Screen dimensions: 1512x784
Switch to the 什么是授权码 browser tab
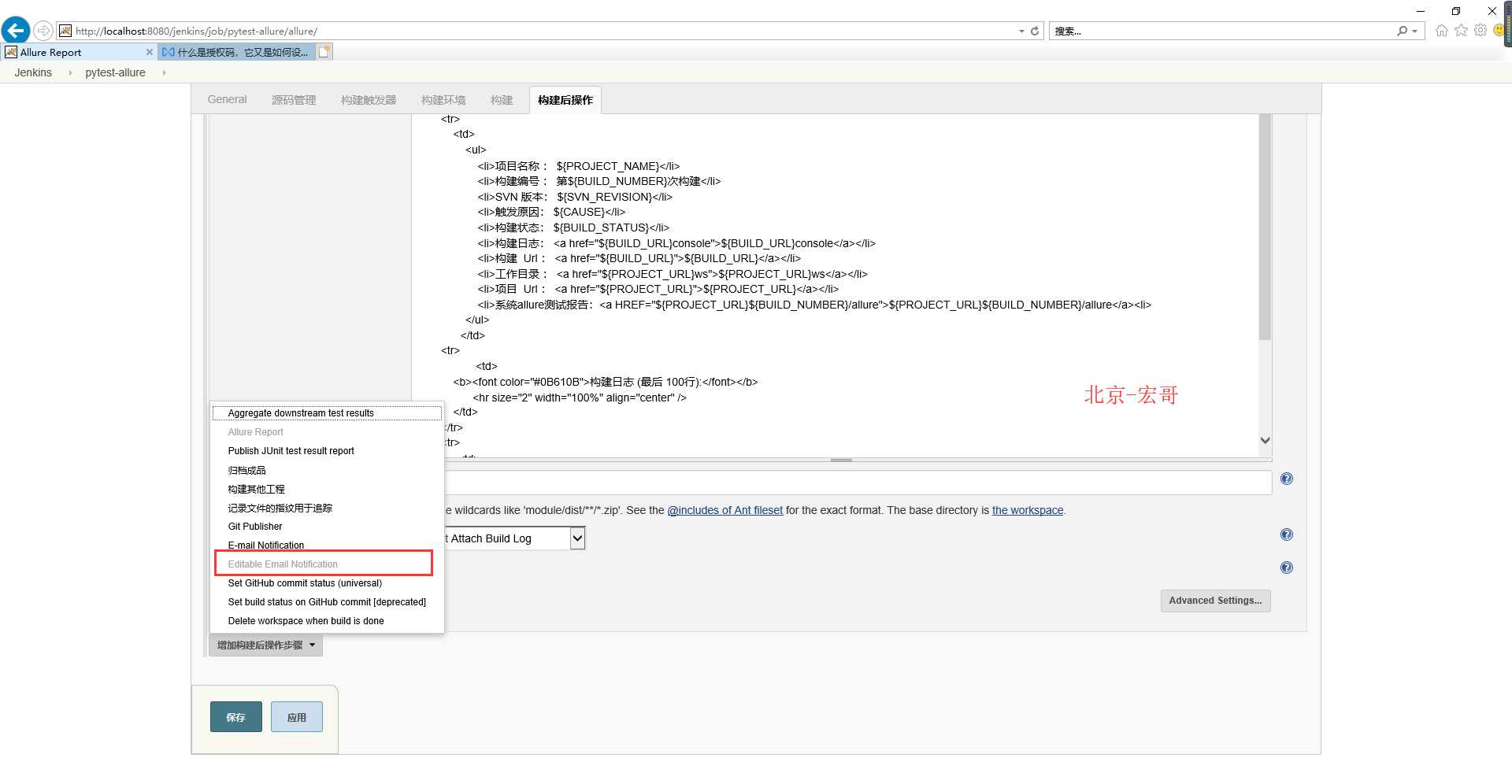235,52
